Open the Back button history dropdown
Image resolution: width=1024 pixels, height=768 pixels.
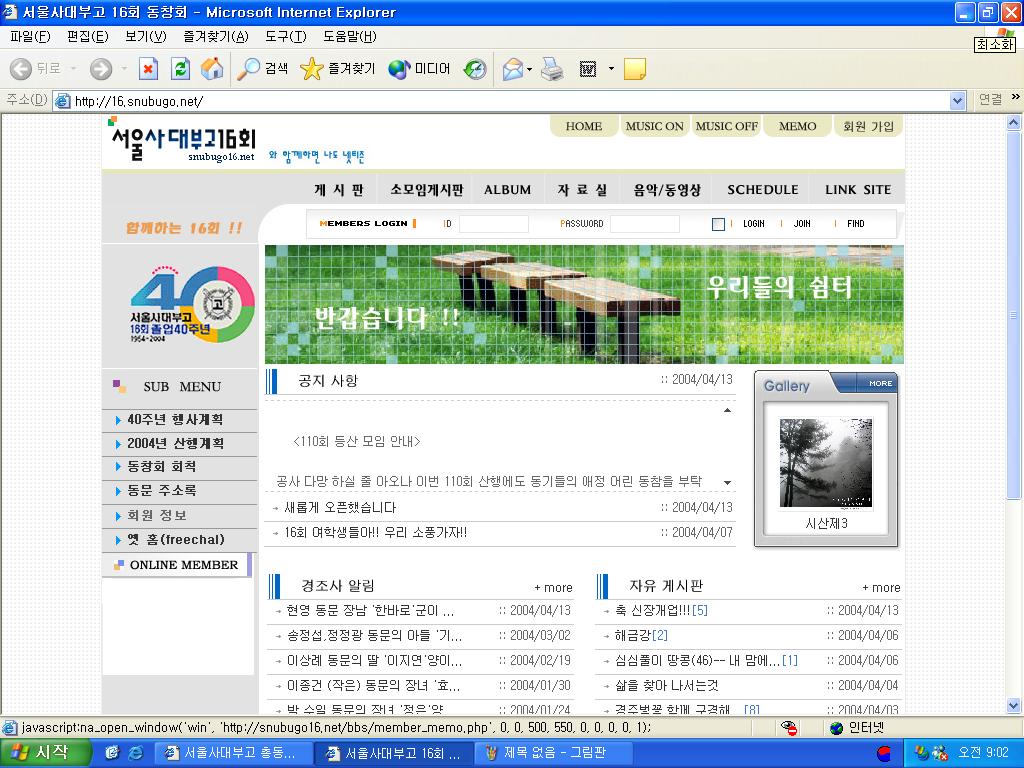tap(73, 69)
